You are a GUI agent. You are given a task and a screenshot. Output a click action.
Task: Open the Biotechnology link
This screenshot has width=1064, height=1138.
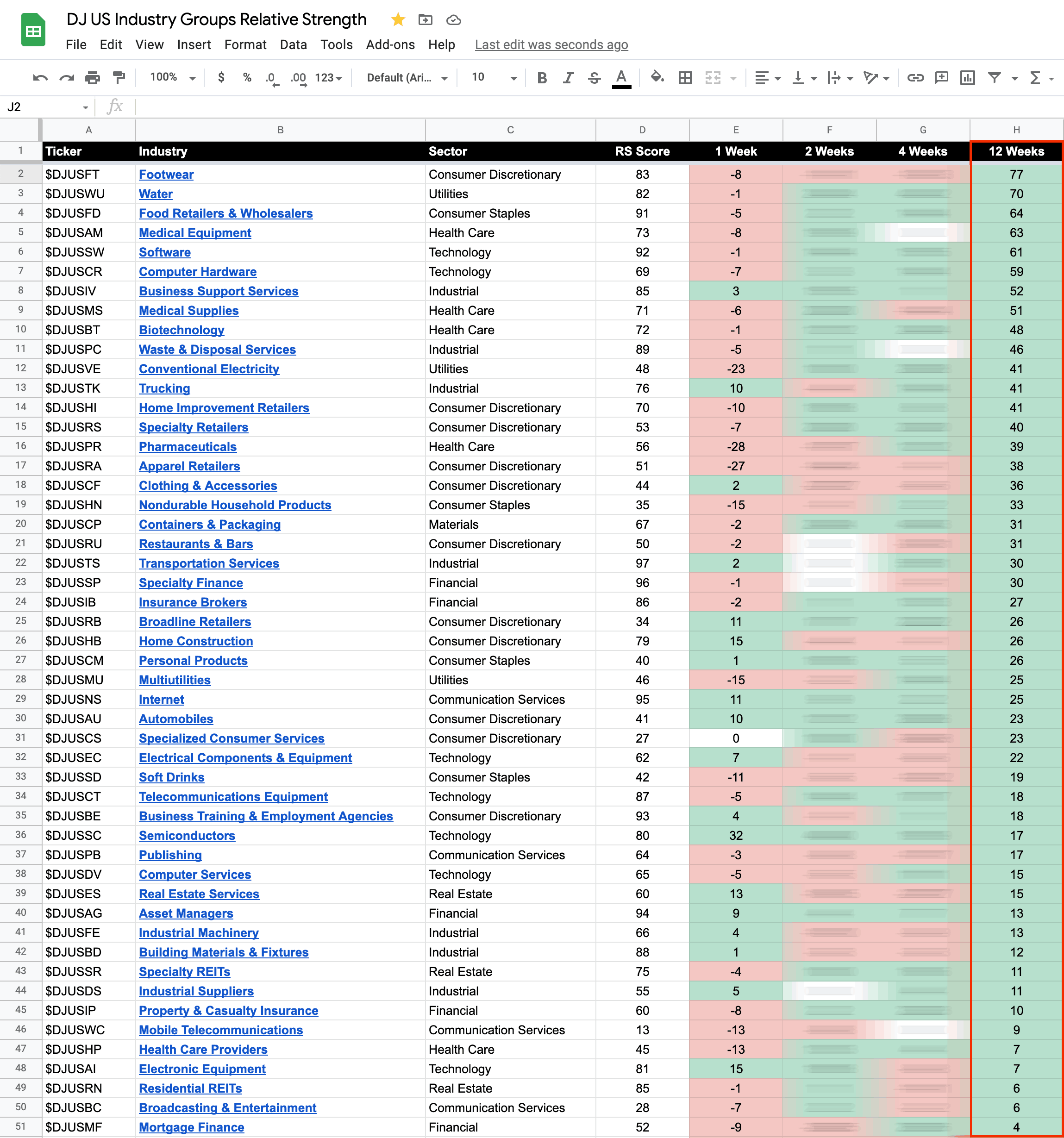click(x=182, y=330)
